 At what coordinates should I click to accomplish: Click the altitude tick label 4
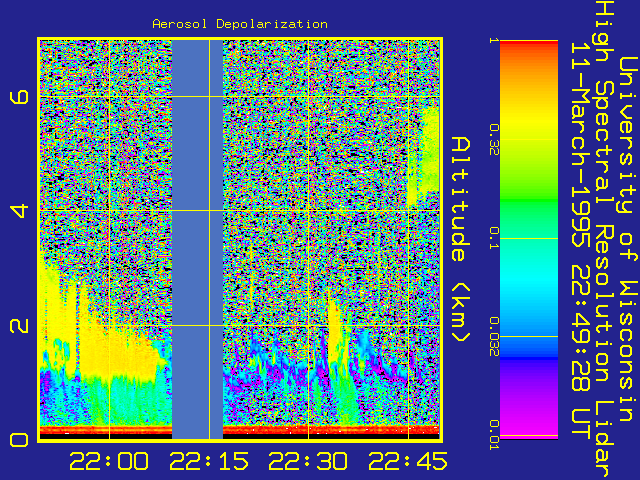coord(20,211)
